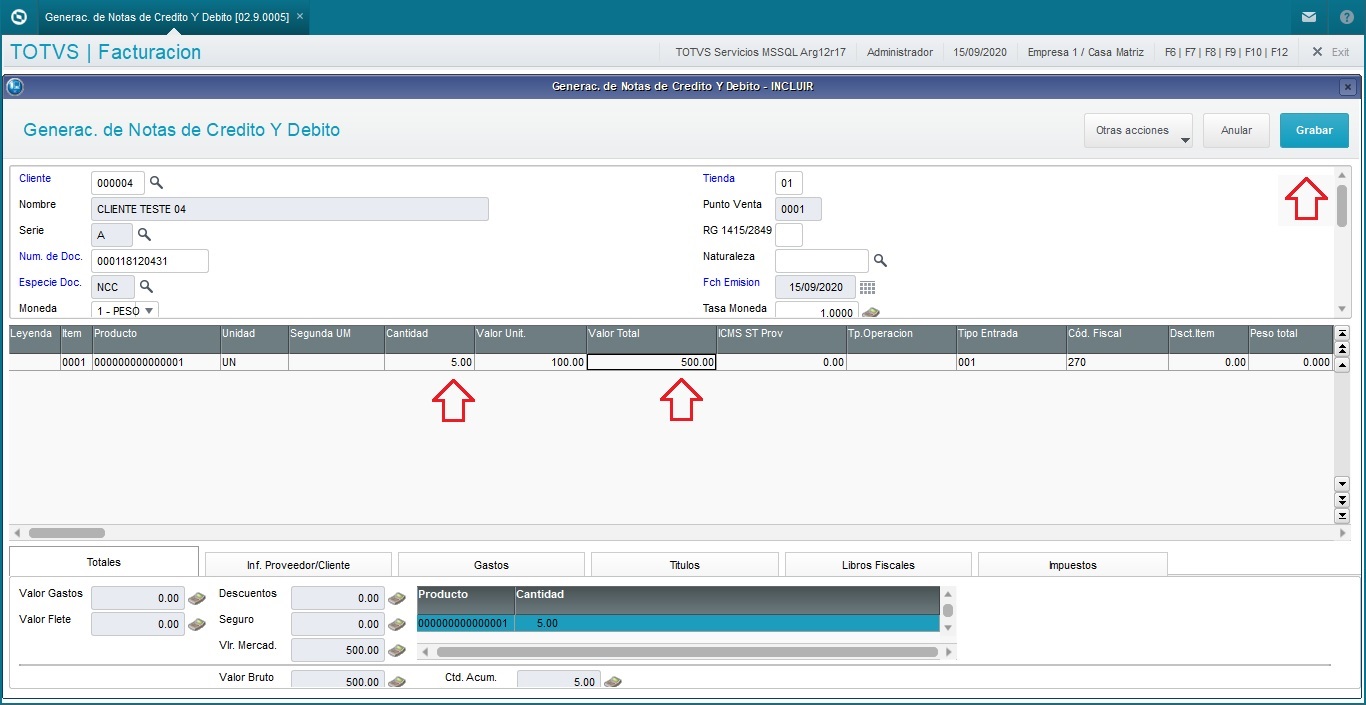Open the Libros Fiscales tab
The height and width of the screenshot is (705, 1366).
coord(879,565)
